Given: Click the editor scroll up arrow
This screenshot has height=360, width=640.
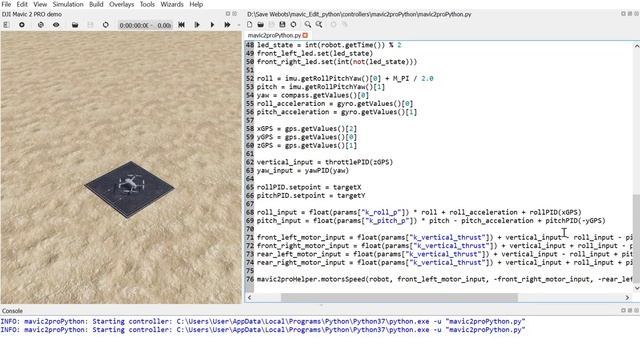Looking at the screenshot, I should [x=636, y=47].
